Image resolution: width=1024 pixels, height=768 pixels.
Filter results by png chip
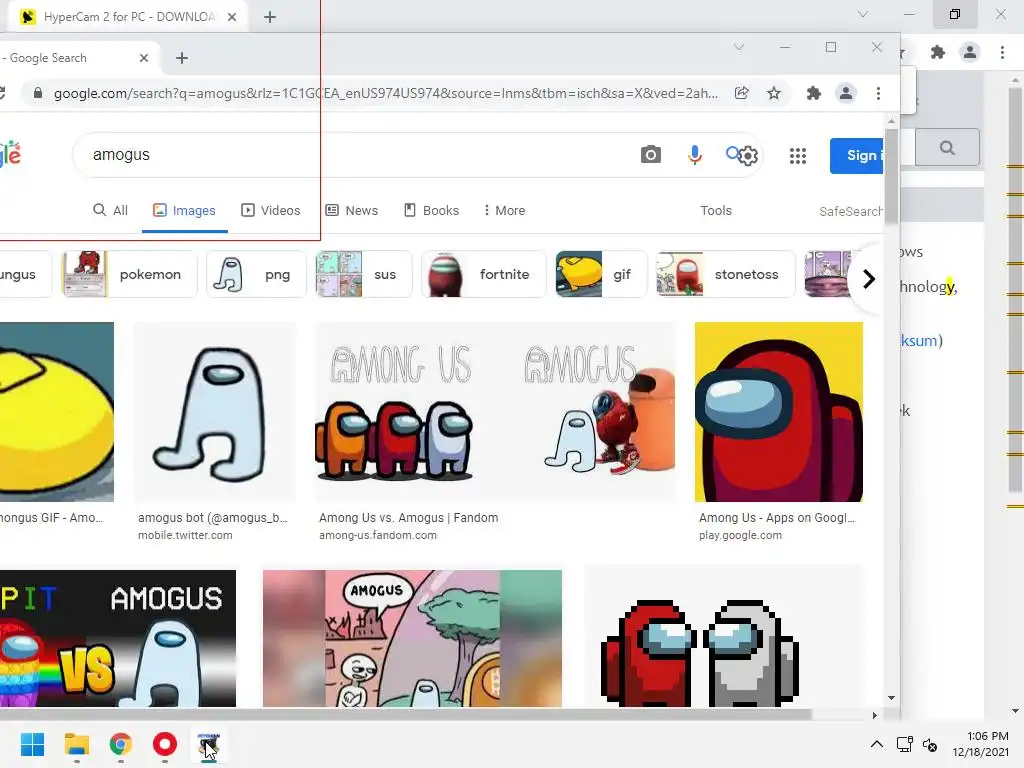click(x=256, y=274)
